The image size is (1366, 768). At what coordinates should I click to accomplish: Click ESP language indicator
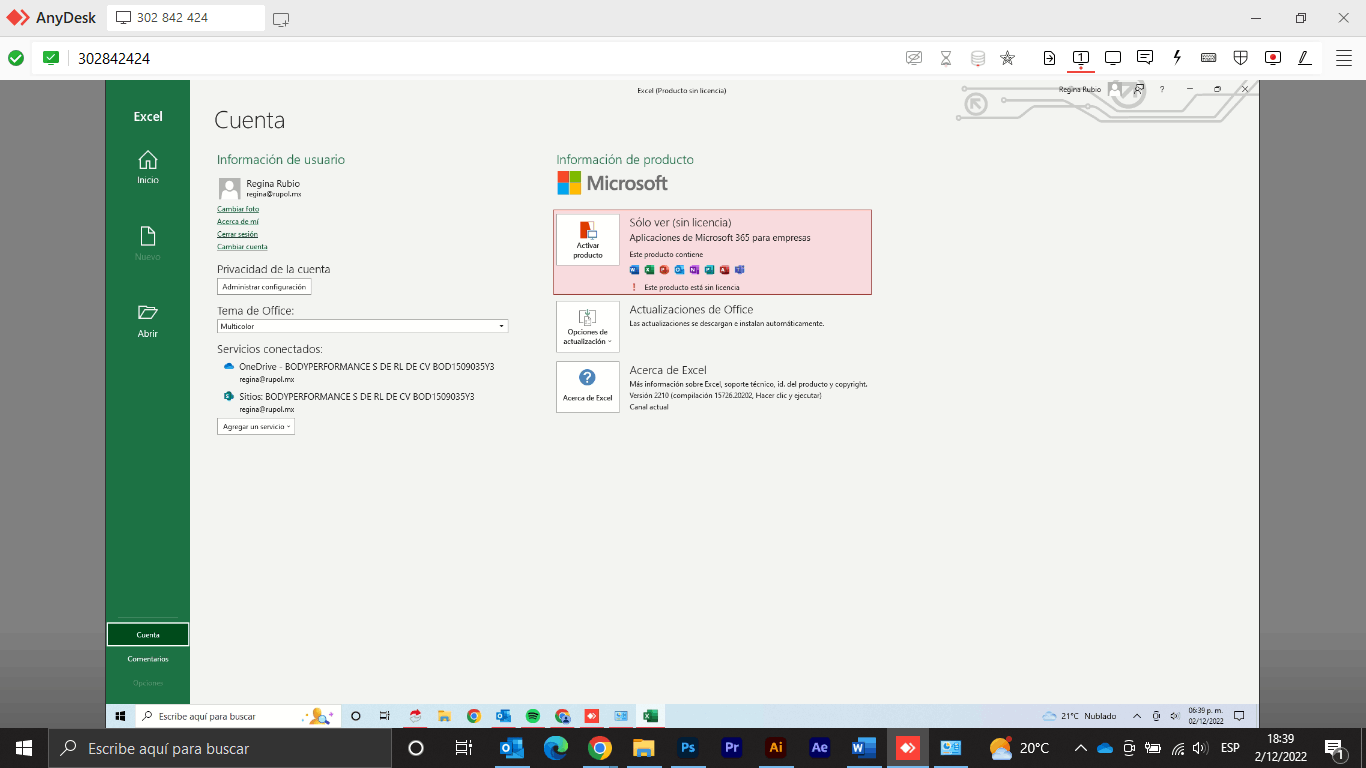(x=1230, y=748)
